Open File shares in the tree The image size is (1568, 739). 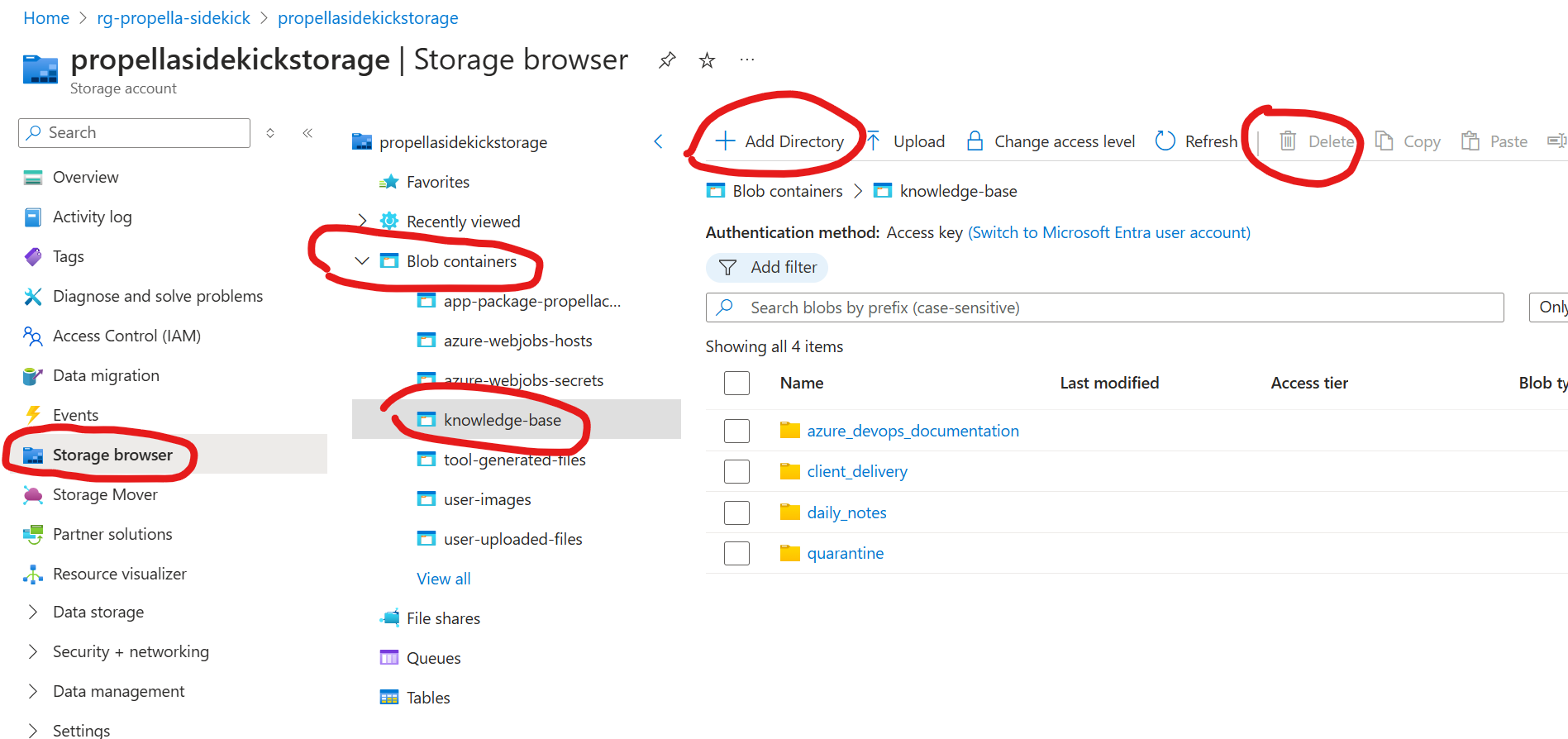pos(443,618)
